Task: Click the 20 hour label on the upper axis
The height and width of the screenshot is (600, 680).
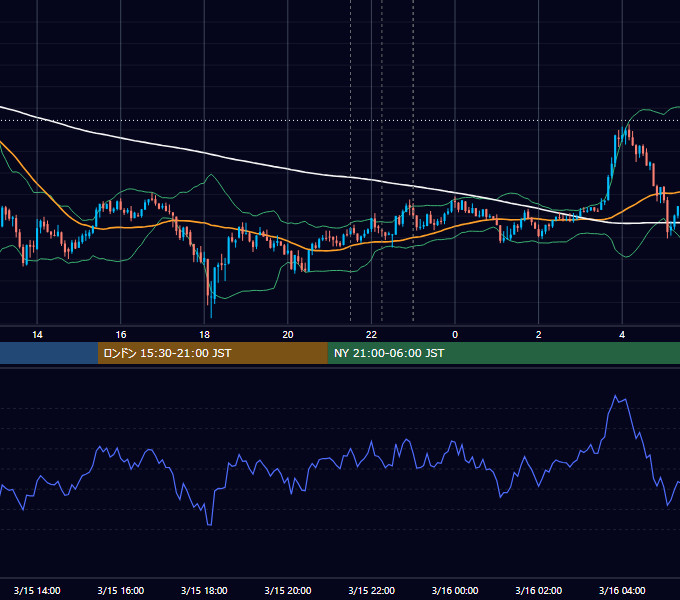Action: click(288, 335)
